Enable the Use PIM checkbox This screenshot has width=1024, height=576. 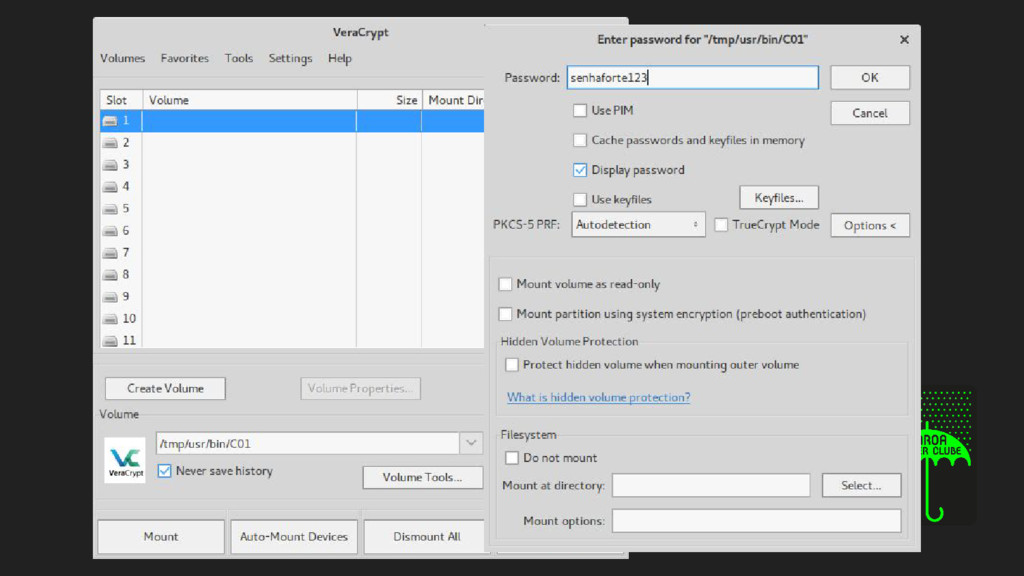580,110
